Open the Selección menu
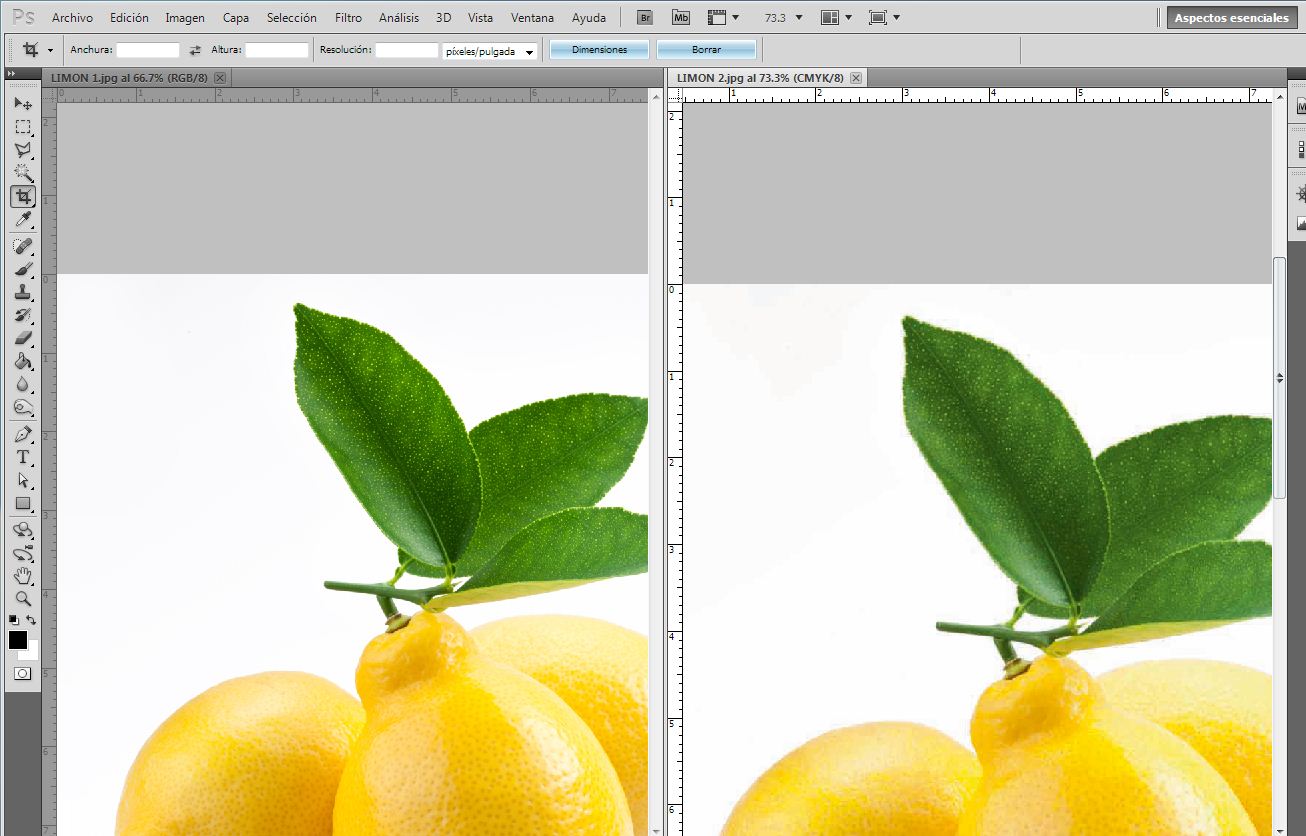This screenshot has width=1306, height=836. click(x=292, y=18)
